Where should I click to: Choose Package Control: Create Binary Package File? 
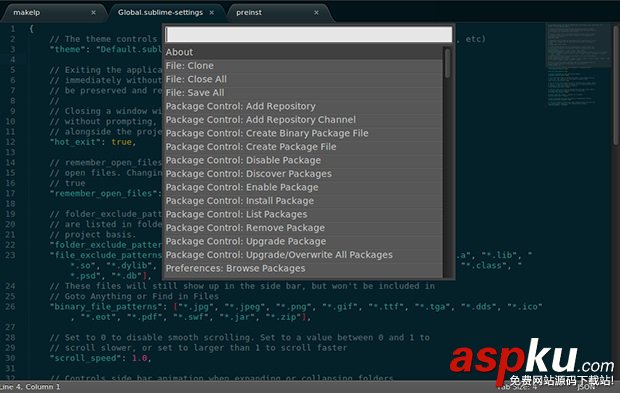[303, 133]
